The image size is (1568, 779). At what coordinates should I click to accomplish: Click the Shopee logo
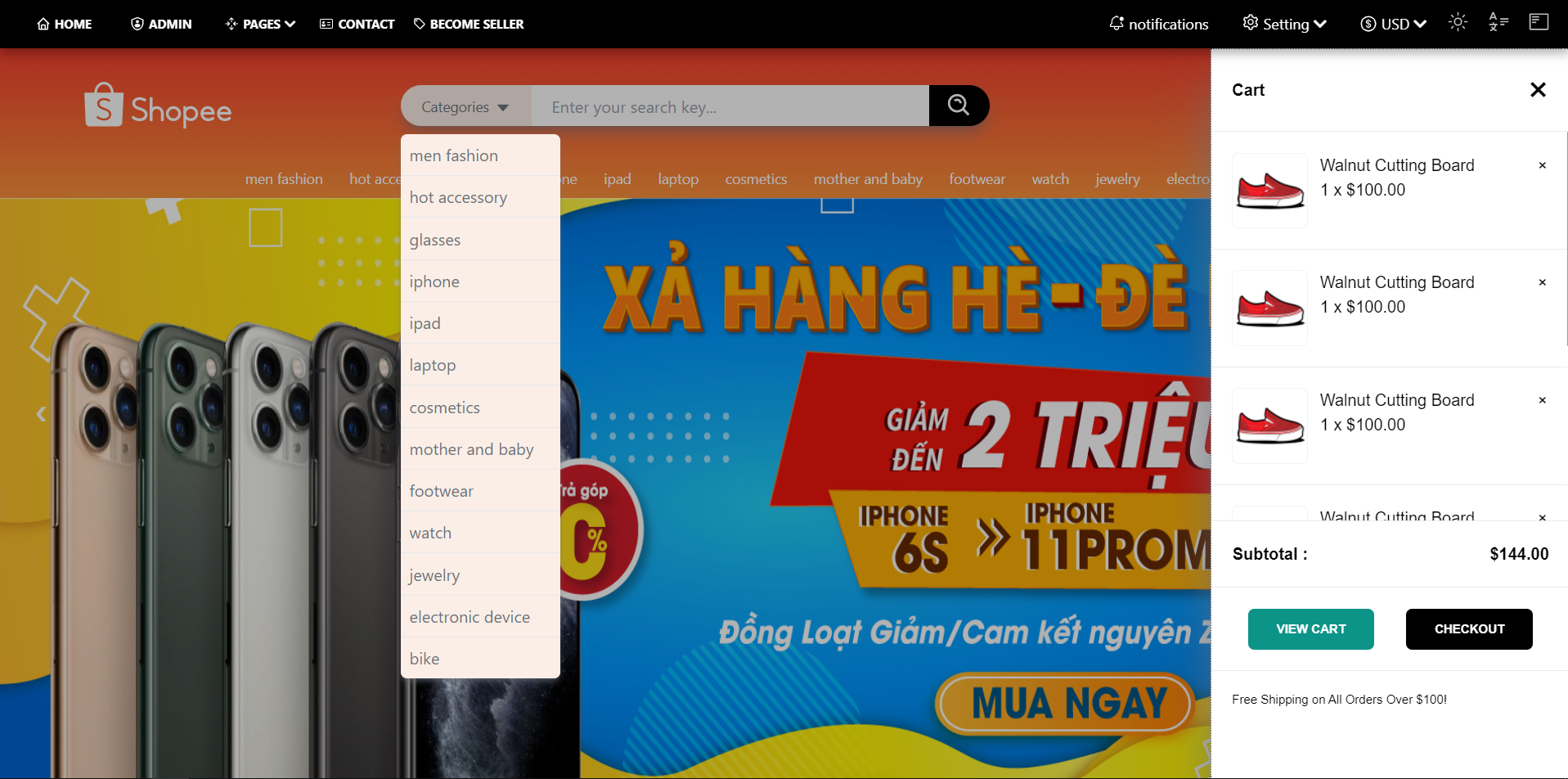coord(158,106)
